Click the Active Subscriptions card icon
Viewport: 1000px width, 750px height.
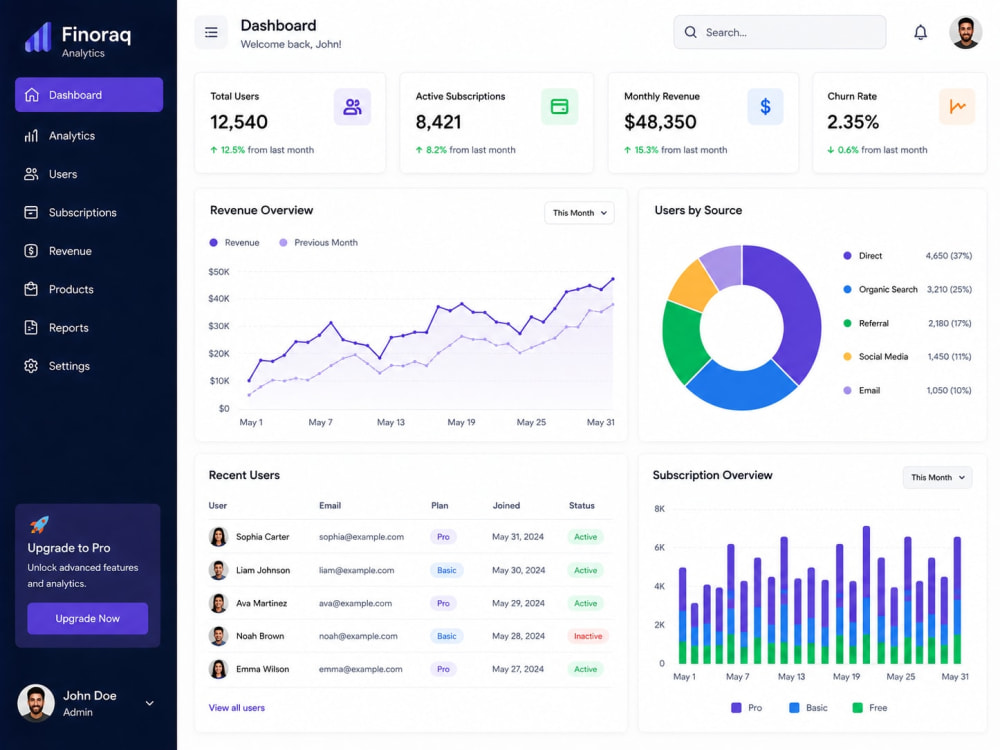click(559, 107)
